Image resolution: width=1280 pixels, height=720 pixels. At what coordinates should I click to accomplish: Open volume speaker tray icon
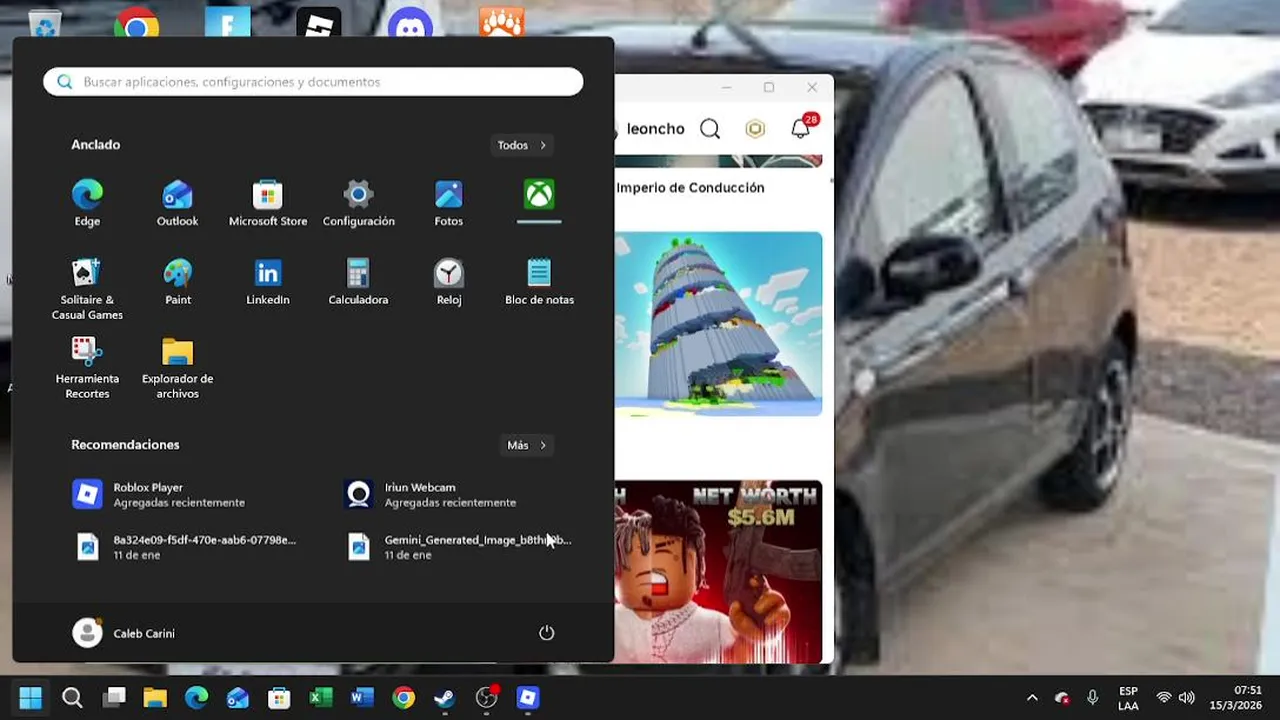(1187, 698)
